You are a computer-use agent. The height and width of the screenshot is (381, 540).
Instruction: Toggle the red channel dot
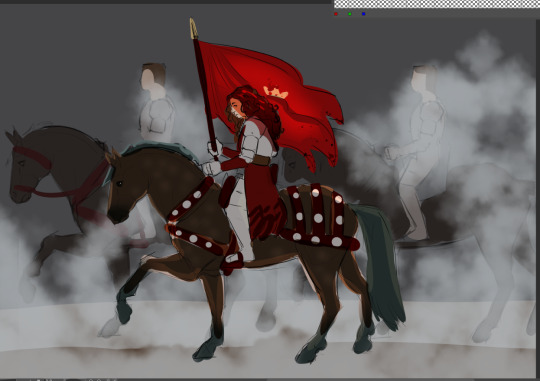[336, 14]
